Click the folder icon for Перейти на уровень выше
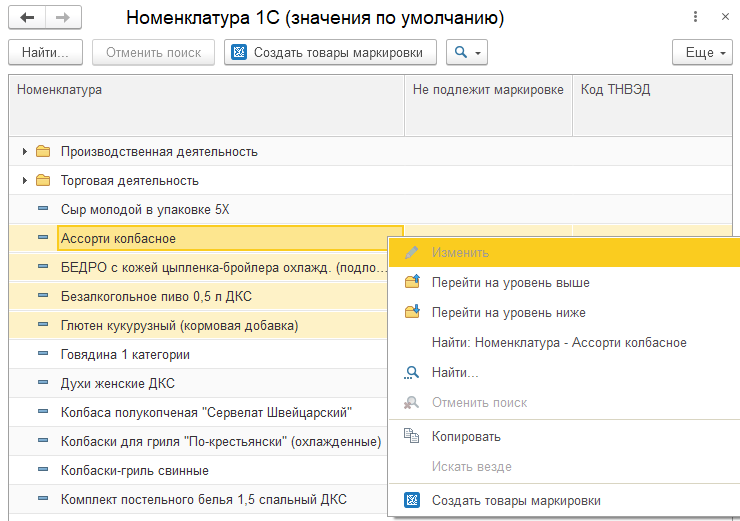Image resolution: width=740 pixels, height=521 pixels. tap(412, 282)
